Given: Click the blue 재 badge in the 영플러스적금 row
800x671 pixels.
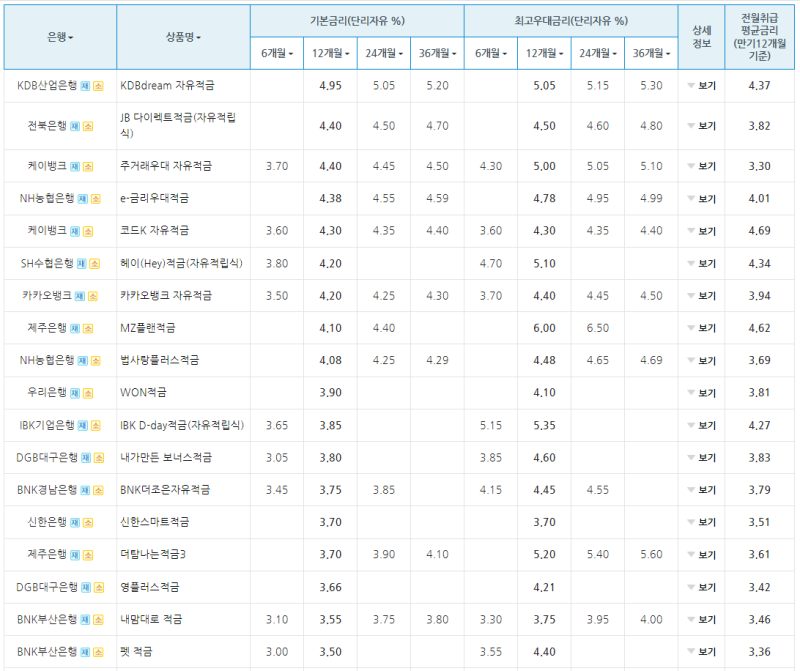Looking at the screenshot, I should point(86,588).
